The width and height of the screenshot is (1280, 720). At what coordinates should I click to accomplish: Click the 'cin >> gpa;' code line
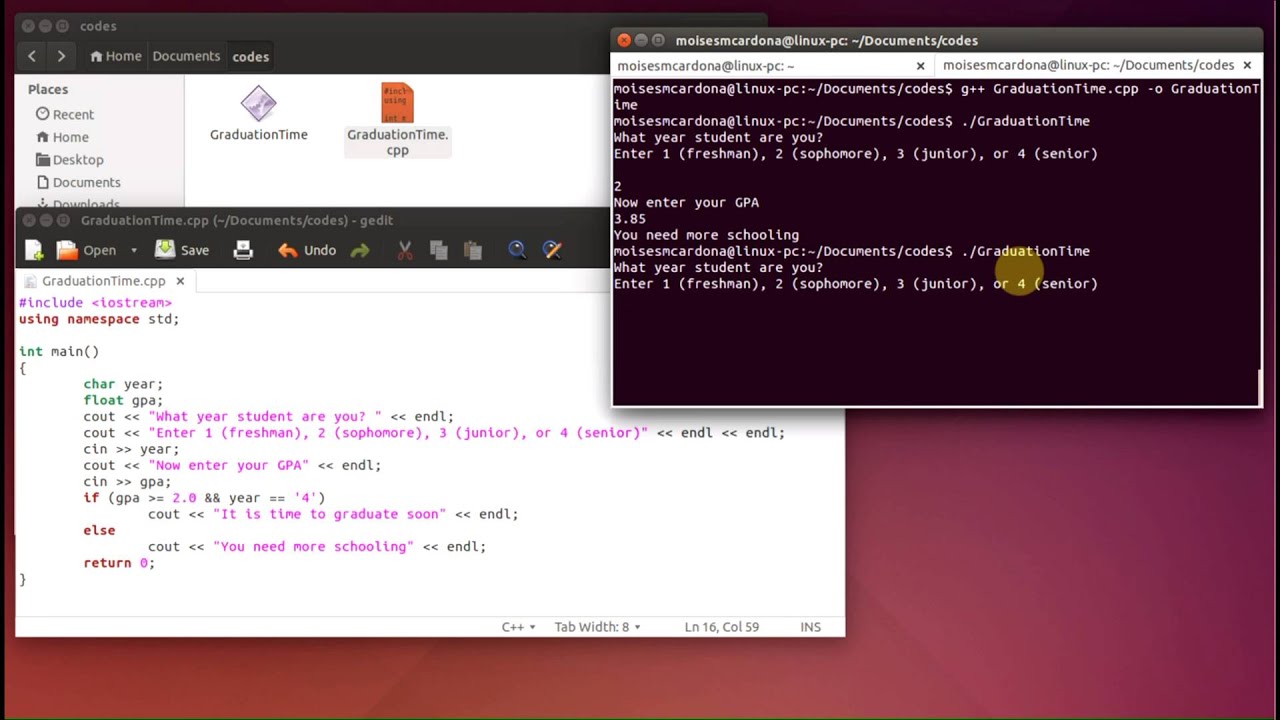point(127,482)
